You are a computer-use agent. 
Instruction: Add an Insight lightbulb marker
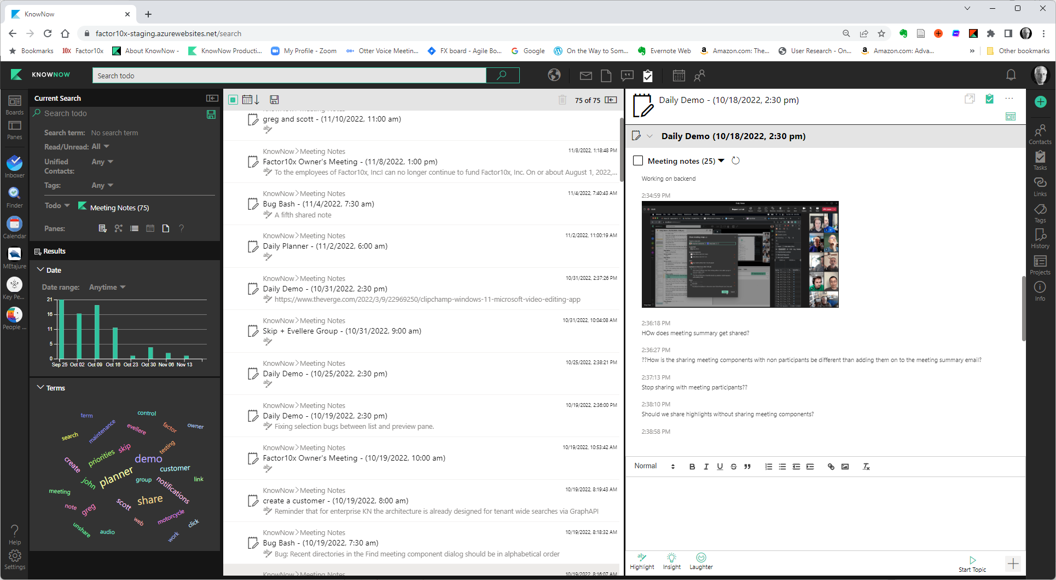[x=671, y=558]
